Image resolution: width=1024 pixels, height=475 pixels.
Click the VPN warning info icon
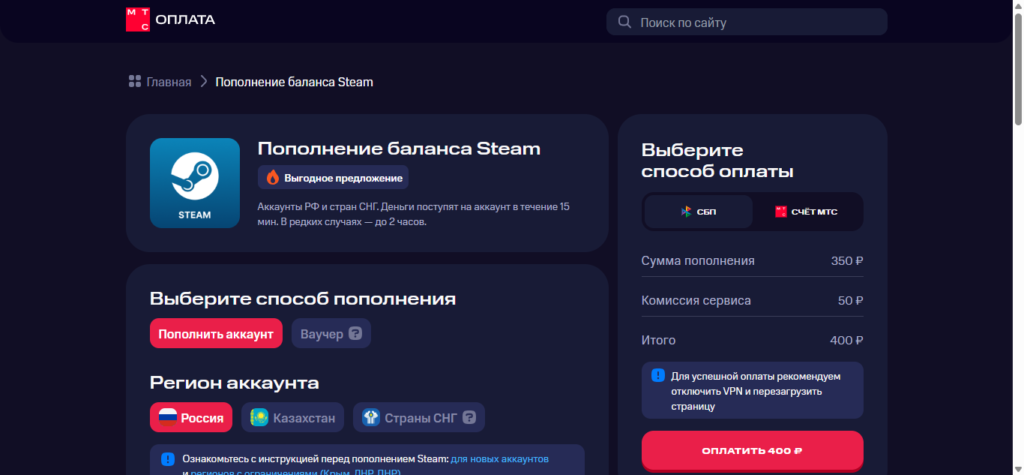click(658, 376)
